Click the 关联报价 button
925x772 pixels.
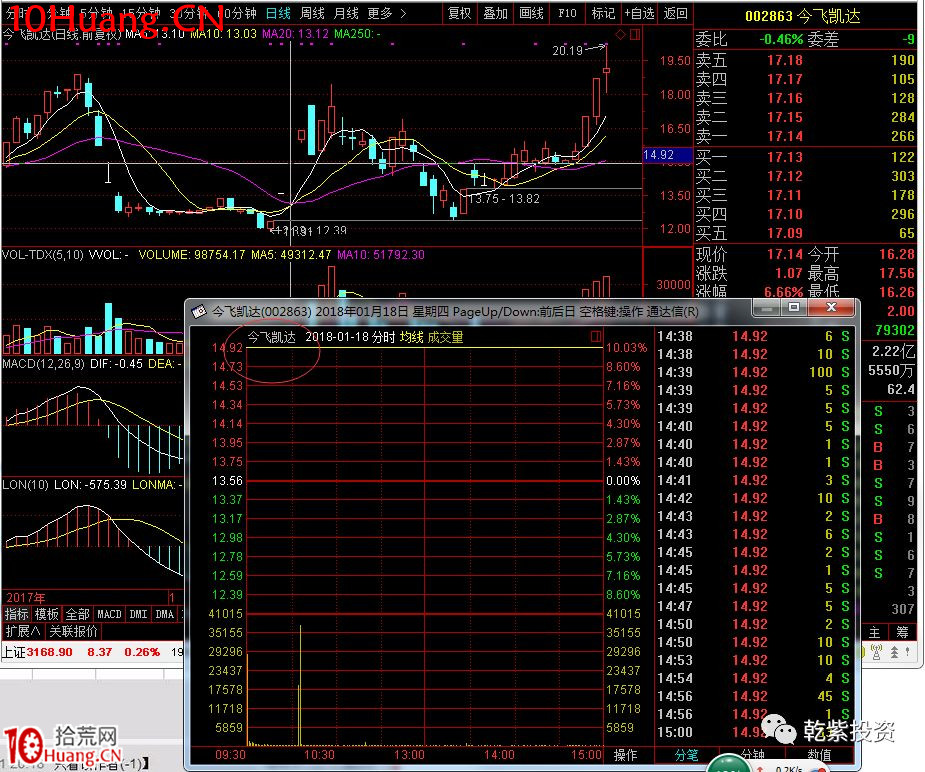tap(74, 631)
